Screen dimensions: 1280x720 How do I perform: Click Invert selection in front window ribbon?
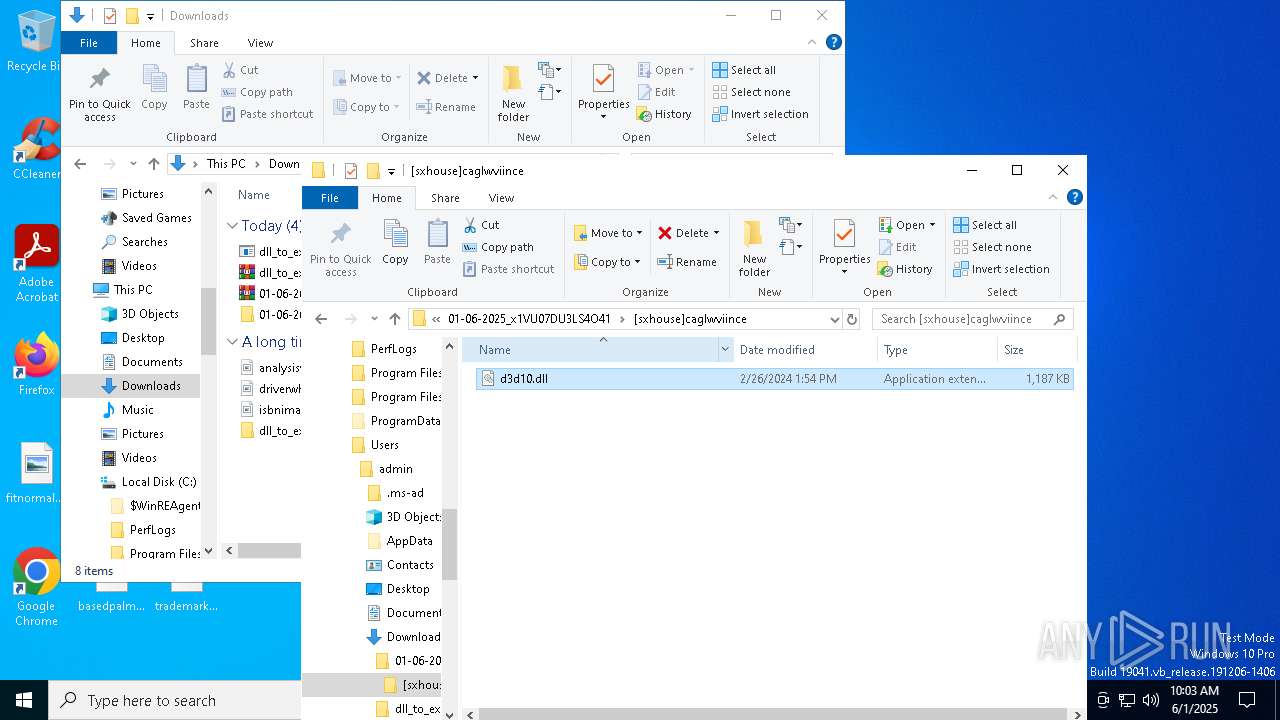pos(1001,269)
